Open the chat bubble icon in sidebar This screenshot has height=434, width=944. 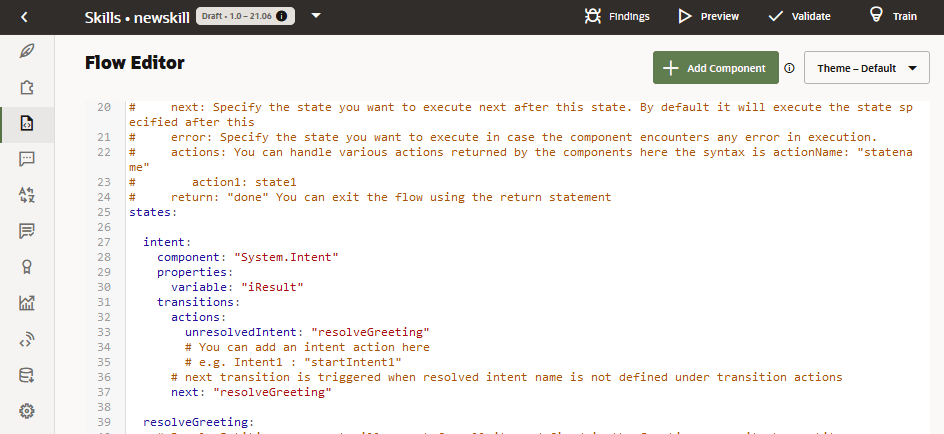click(x=27, y=159)
